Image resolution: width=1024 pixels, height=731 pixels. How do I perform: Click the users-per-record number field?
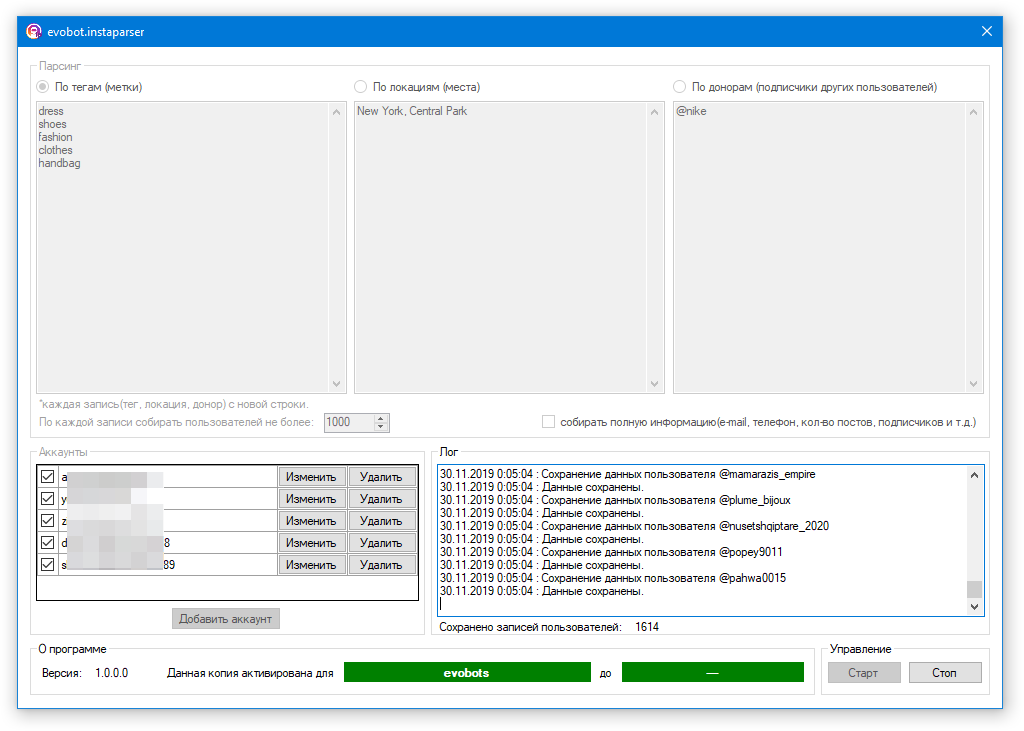(x=347, y=423)
